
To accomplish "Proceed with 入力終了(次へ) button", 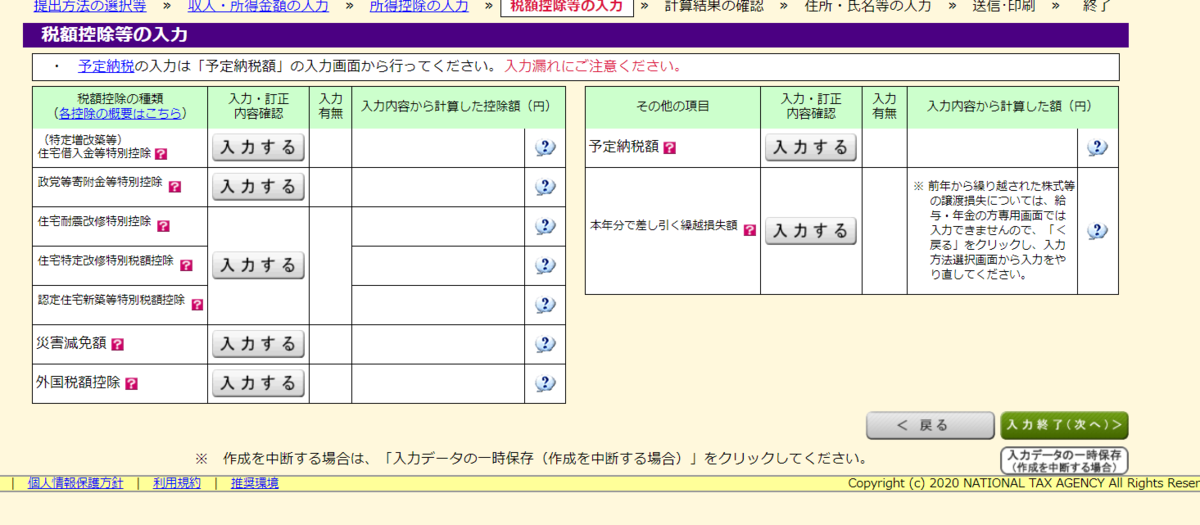I will (1064, 425).
